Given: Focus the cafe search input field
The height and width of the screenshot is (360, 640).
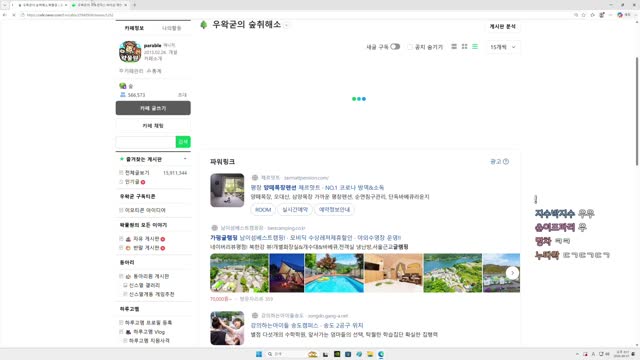Looking at the screenshot, I should tap(146, 142).
